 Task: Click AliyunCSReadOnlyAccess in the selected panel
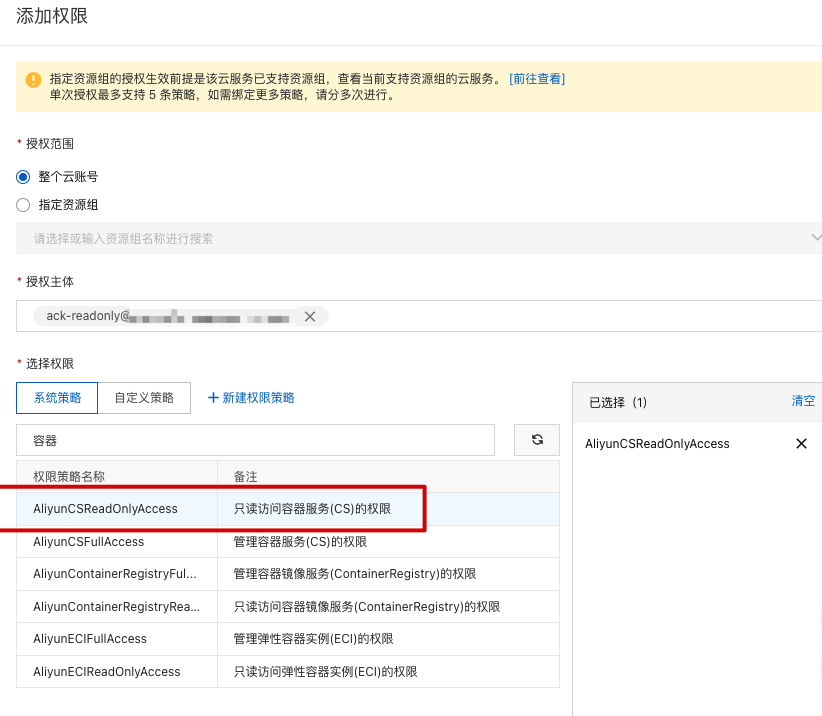657,444
